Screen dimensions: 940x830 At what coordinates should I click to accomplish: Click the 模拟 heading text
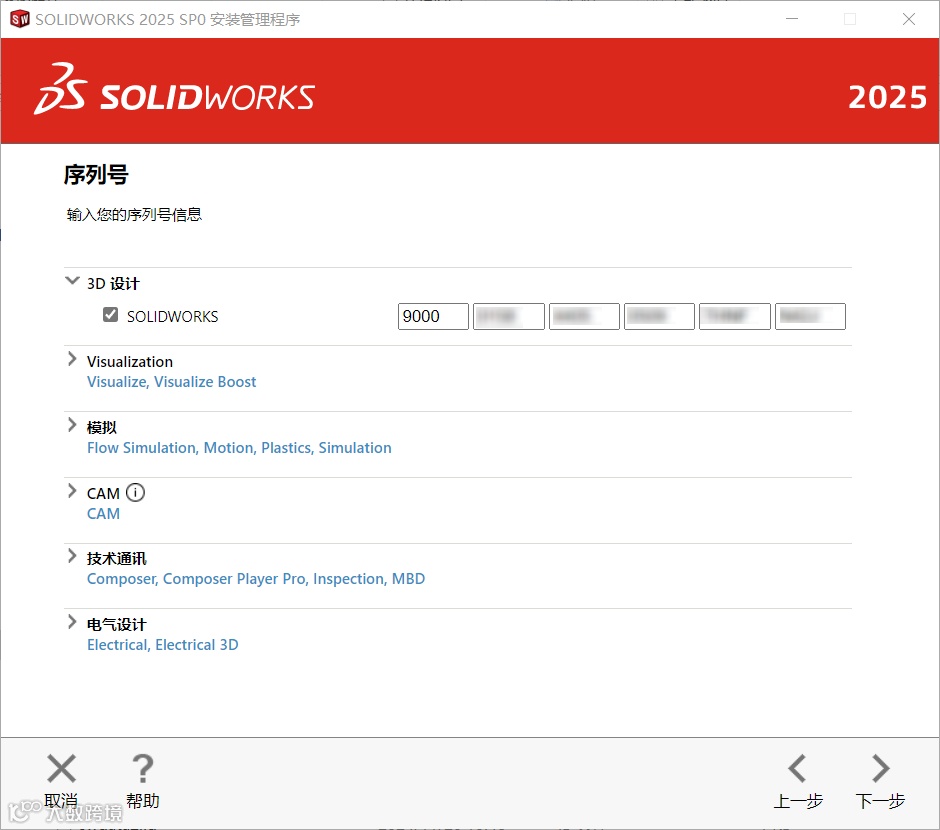[102, 427]
